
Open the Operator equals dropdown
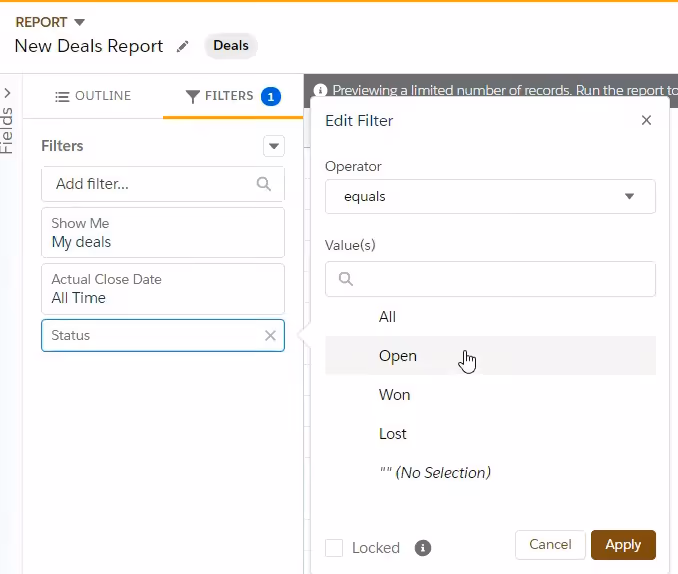[490, 196]
